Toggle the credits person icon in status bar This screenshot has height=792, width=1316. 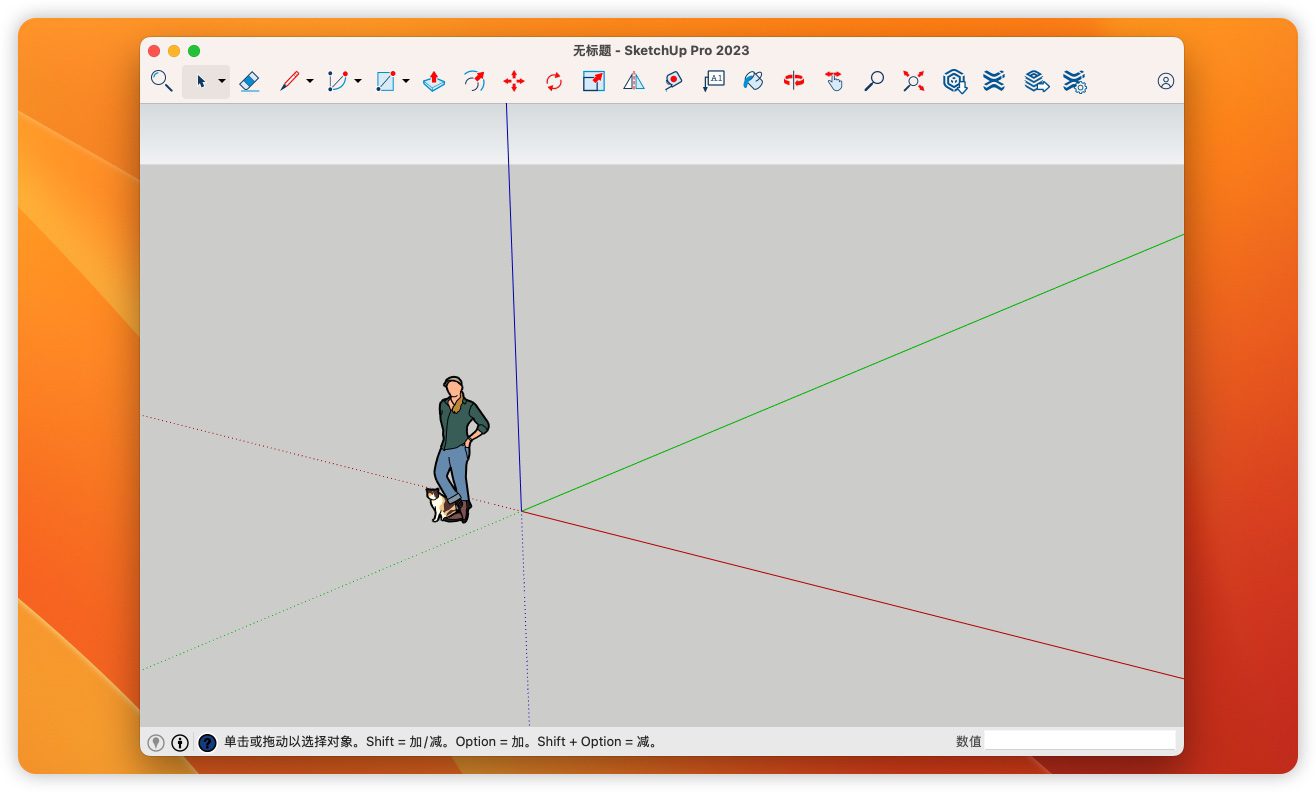point(180,742)
